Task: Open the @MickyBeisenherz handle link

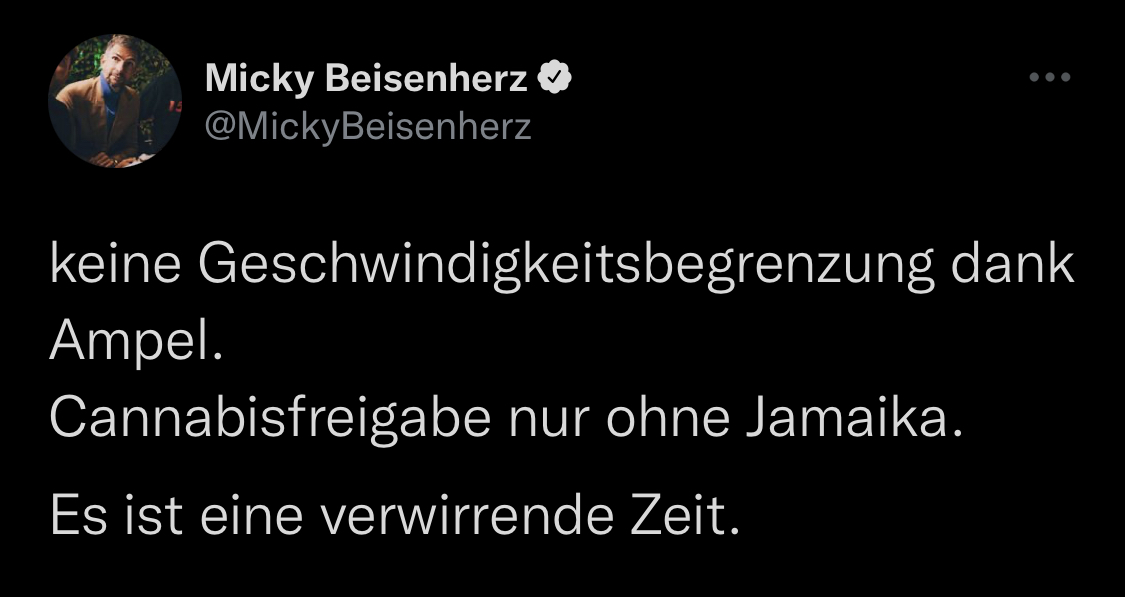Action: click(368, 127)
